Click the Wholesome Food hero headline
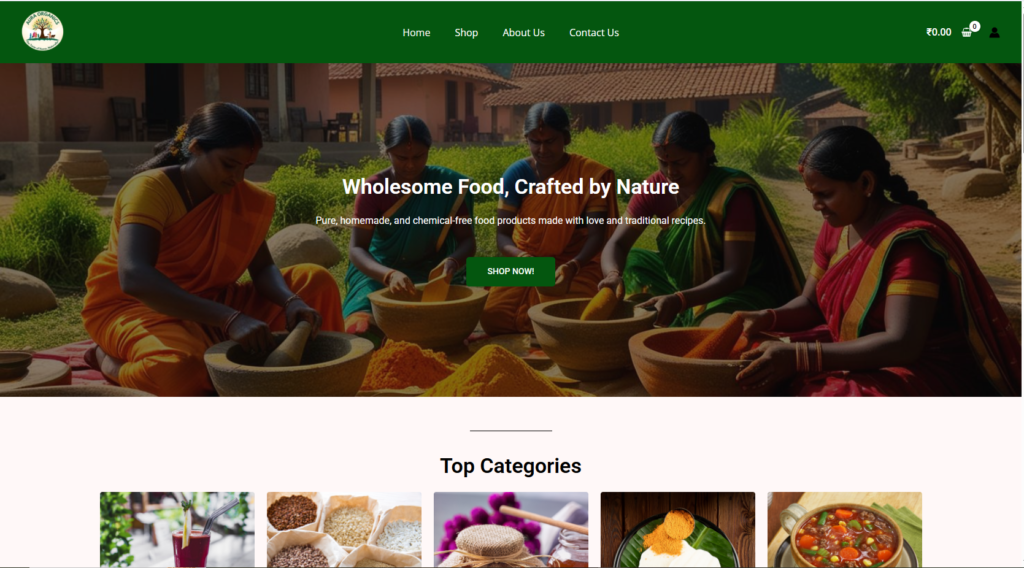This screenshot has height=568, width=1024. pyautogui.click(x=511, y=187)
